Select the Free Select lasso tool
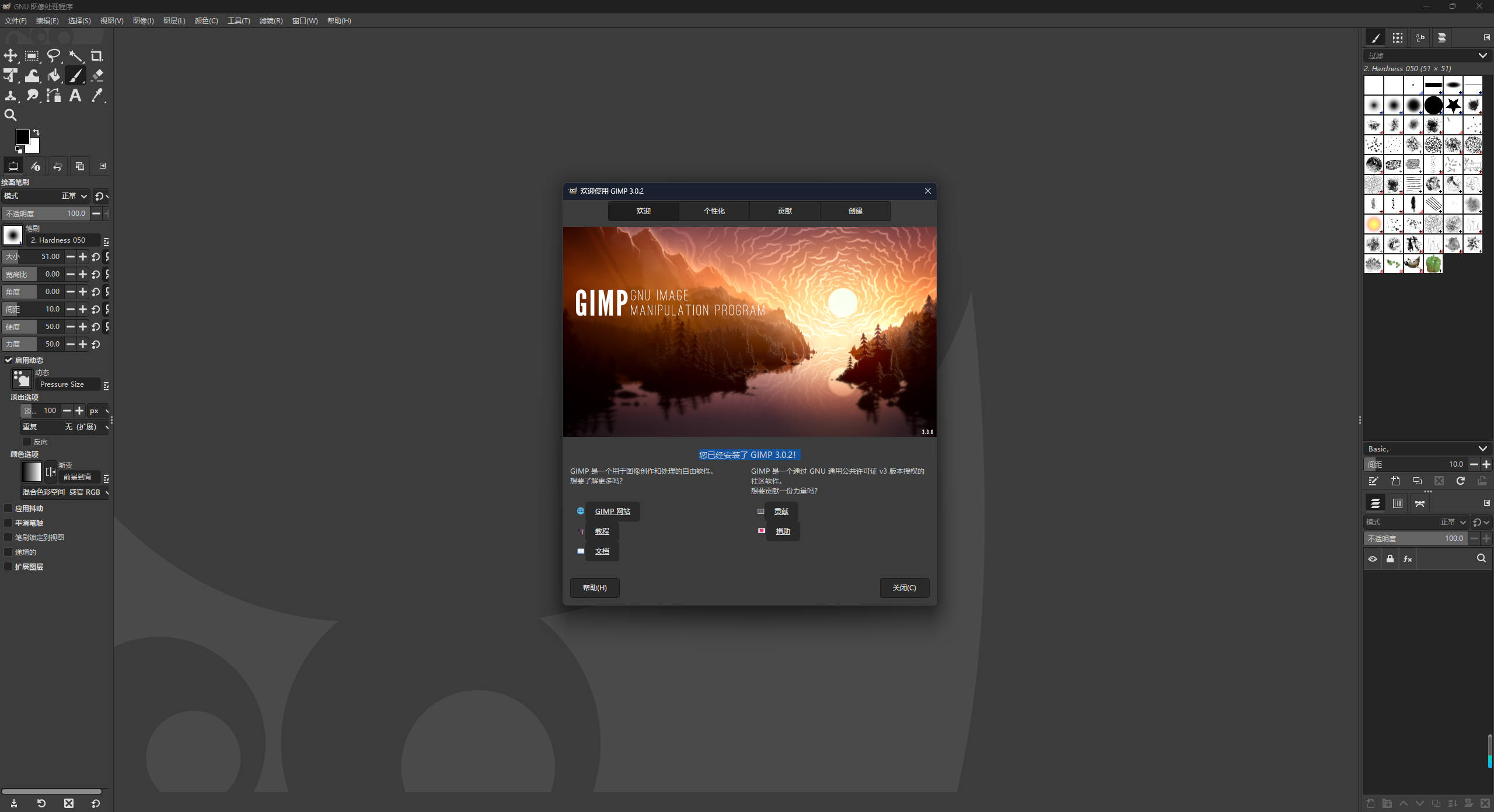Image resolution: width=1494 pixels, height=812 pixels. pyautogui.click(x=54, y=56)
